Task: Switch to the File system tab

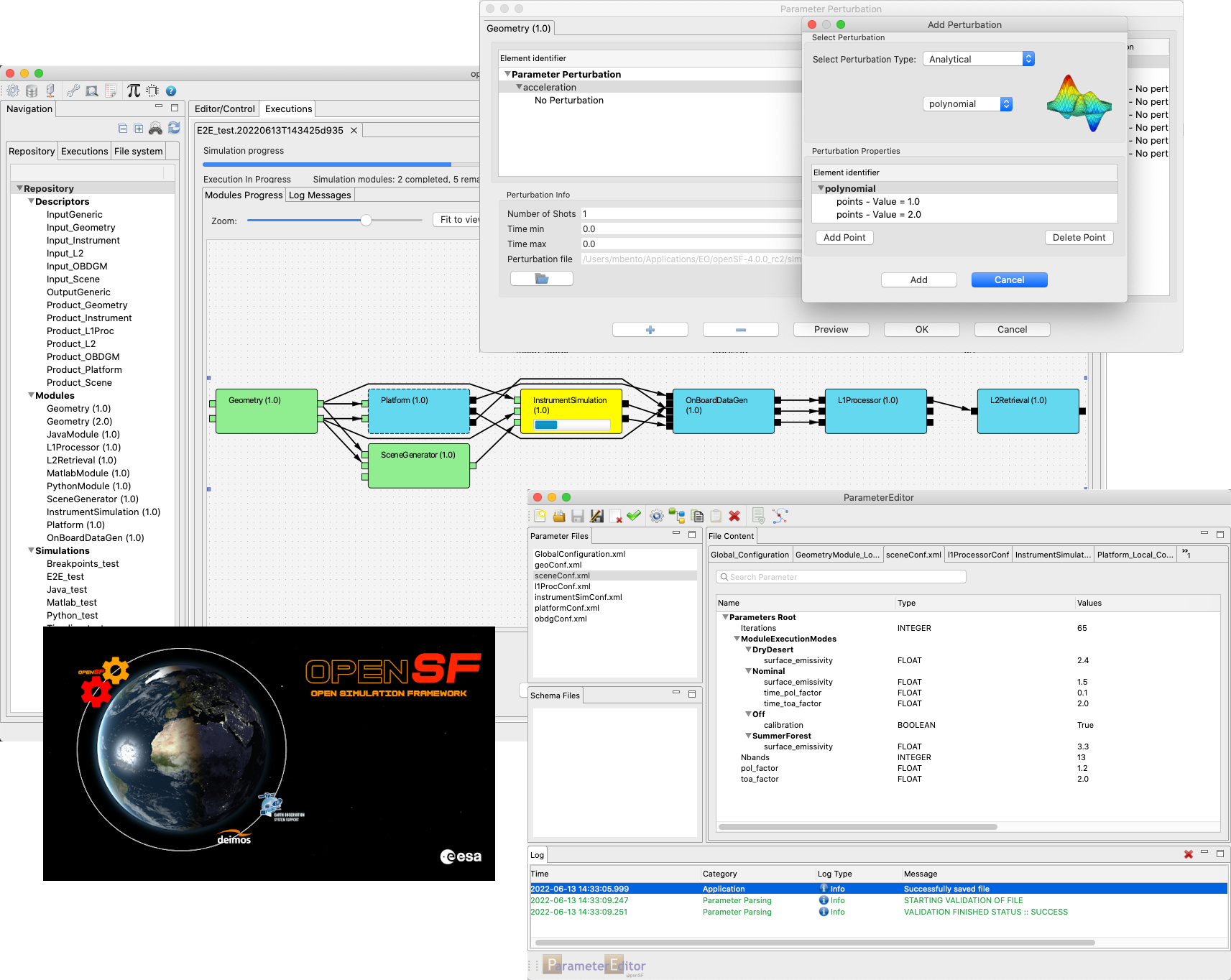Action: click(138, 151)
